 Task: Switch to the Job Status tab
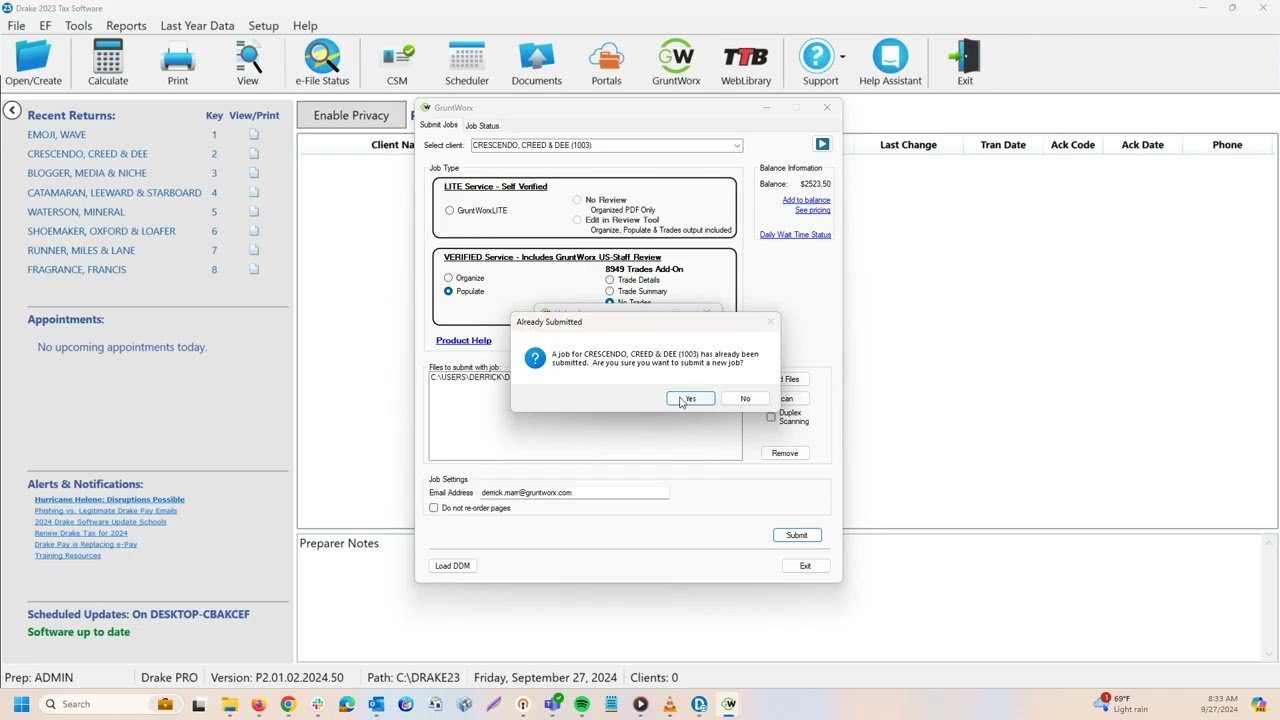(482, 126)
